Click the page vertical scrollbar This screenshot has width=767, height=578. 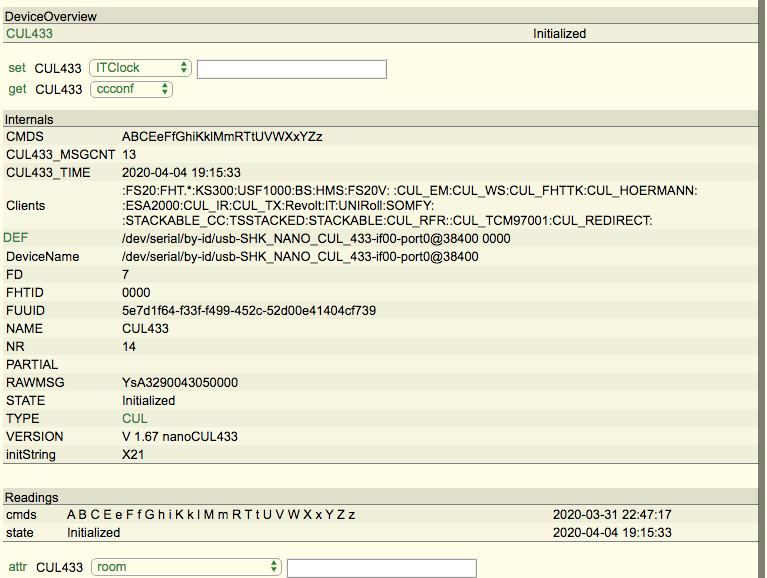[x=763, y=289]
